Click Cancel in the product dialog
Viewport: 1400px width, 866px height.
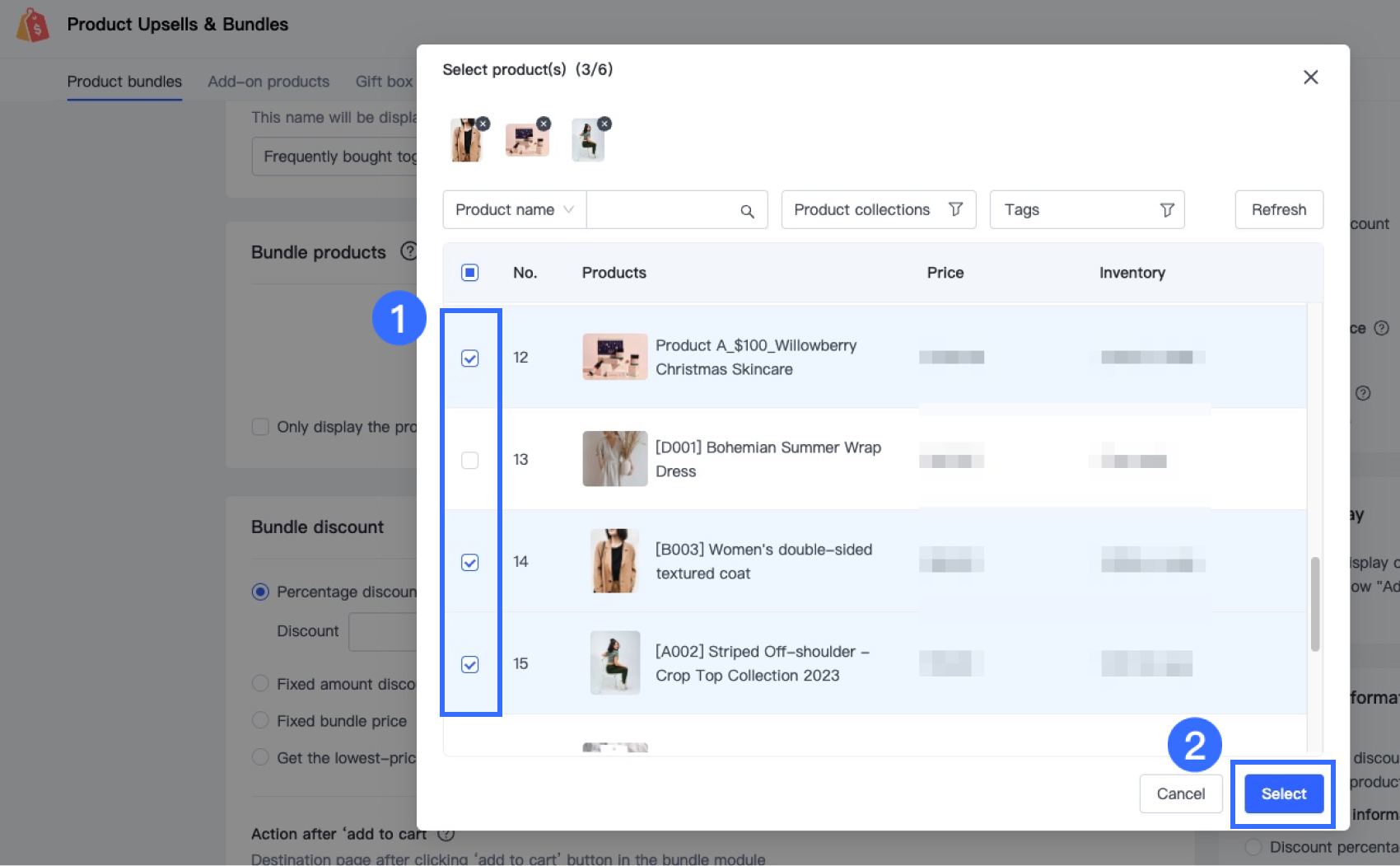point(1180,793)
